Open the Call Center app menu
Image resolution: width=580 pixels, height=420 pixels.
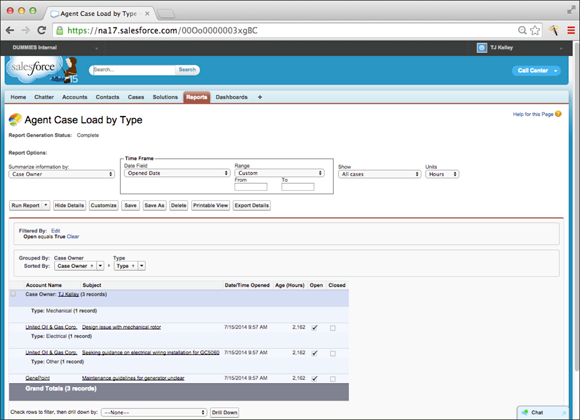536,70
